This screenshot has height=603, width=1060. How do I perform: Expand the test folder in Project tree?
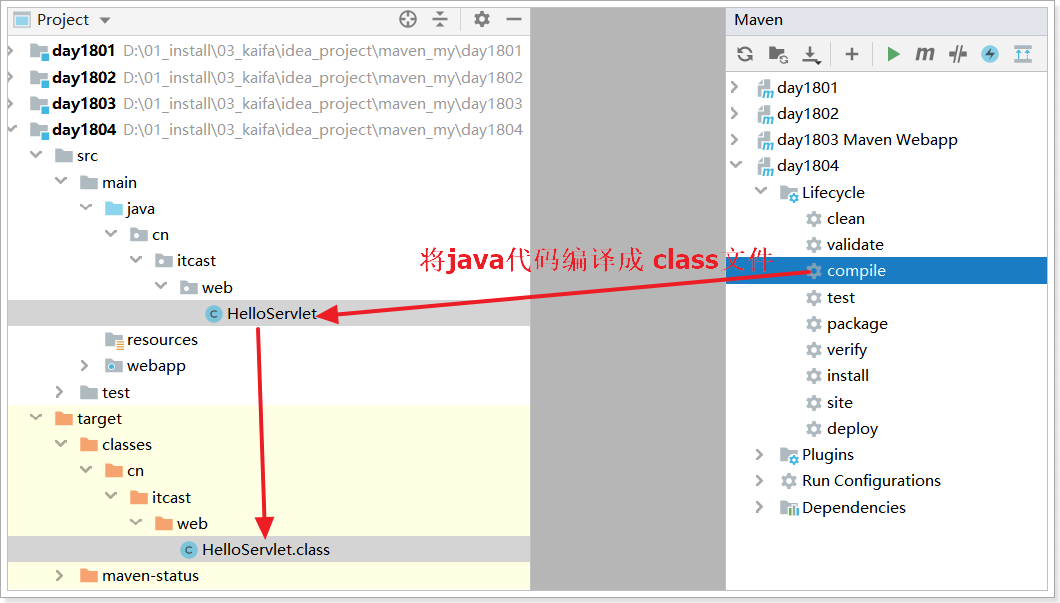click(x=59, y=392)
